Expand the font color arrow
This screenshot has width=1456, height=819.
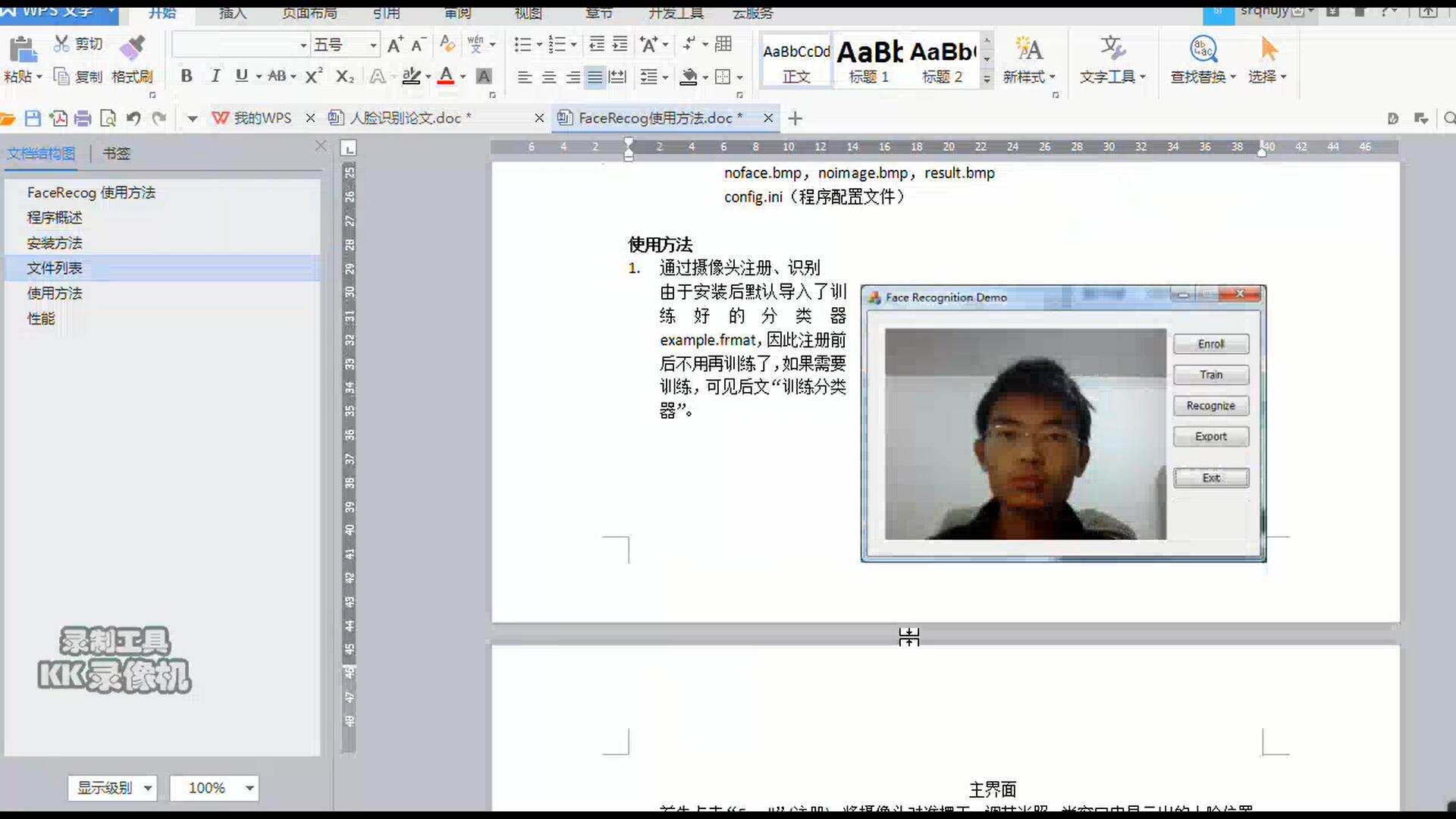pos(463,77)
